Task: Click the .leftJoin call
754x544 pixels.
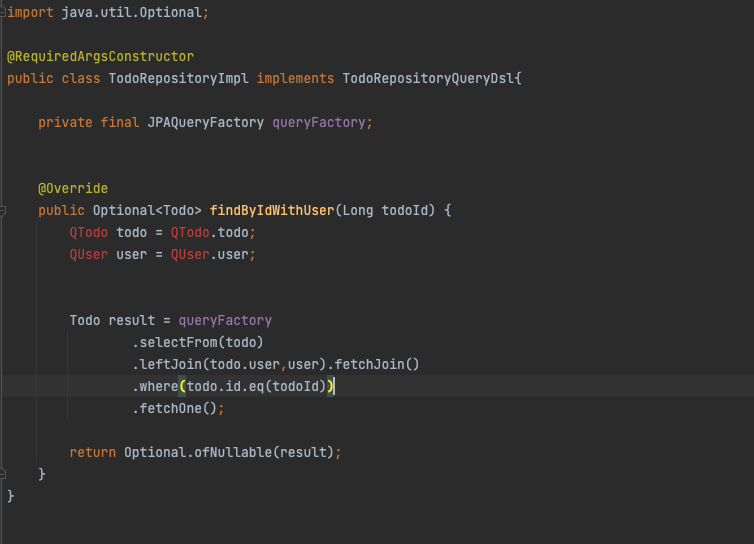Action: pyautogui.click(x=167, y=365)
